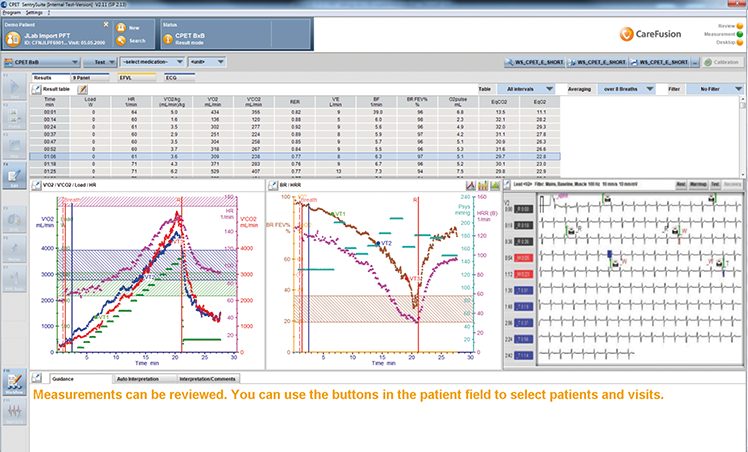Toggle the Review status indicator
The height and width of the screenshot is (452, 748).
point(740,26)
